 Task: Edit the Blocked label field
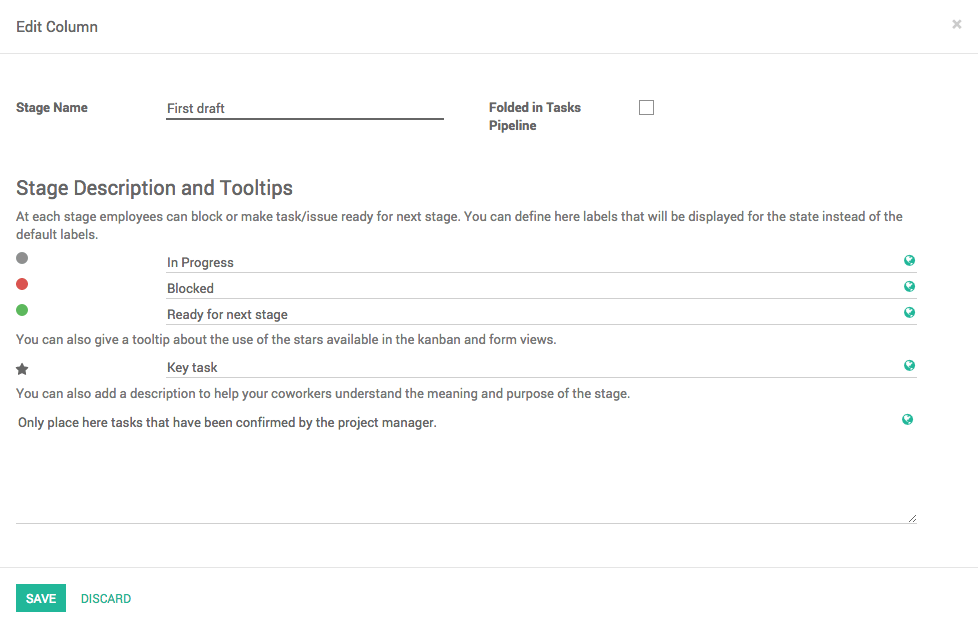pos(530,288)
